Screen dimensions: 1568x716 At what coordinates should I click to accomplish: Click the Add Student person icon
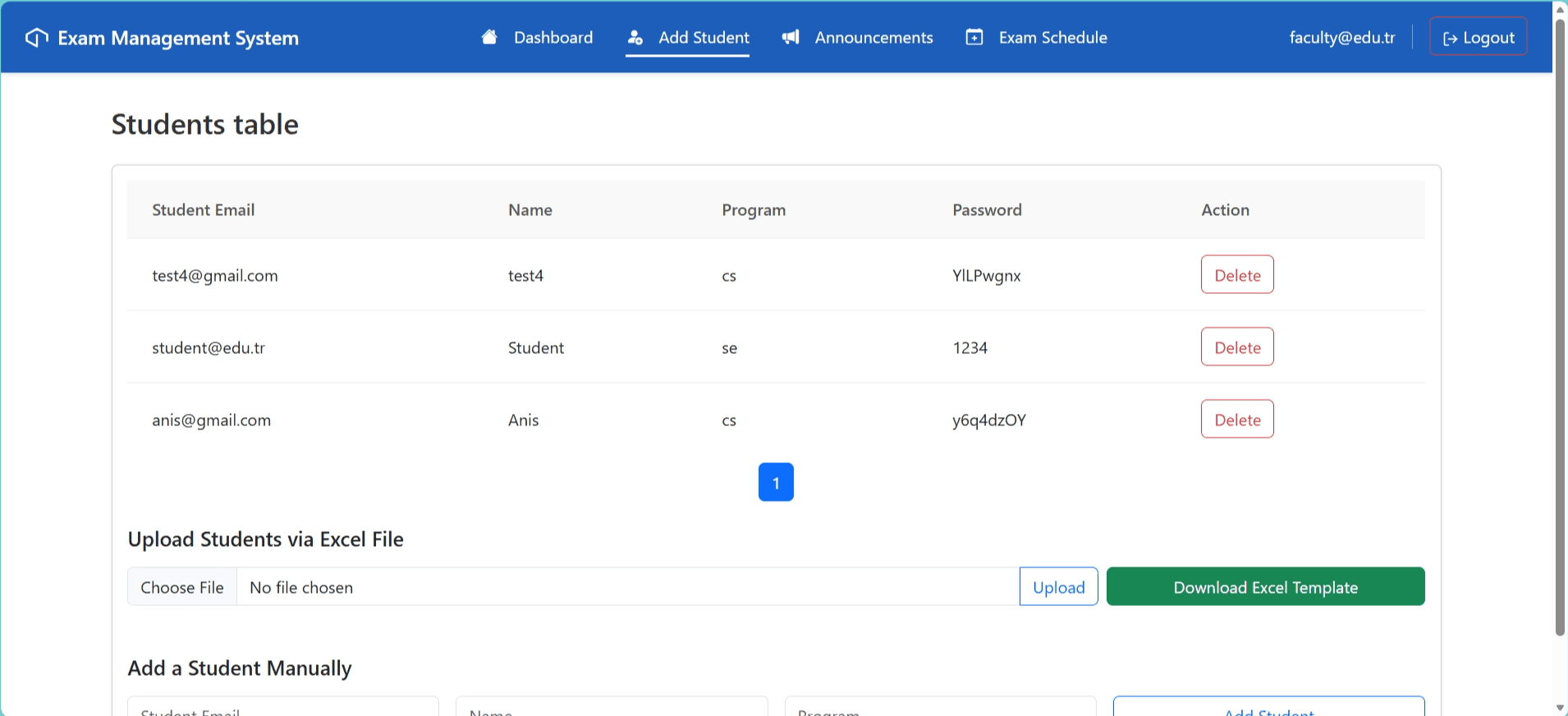click(635, 38)
